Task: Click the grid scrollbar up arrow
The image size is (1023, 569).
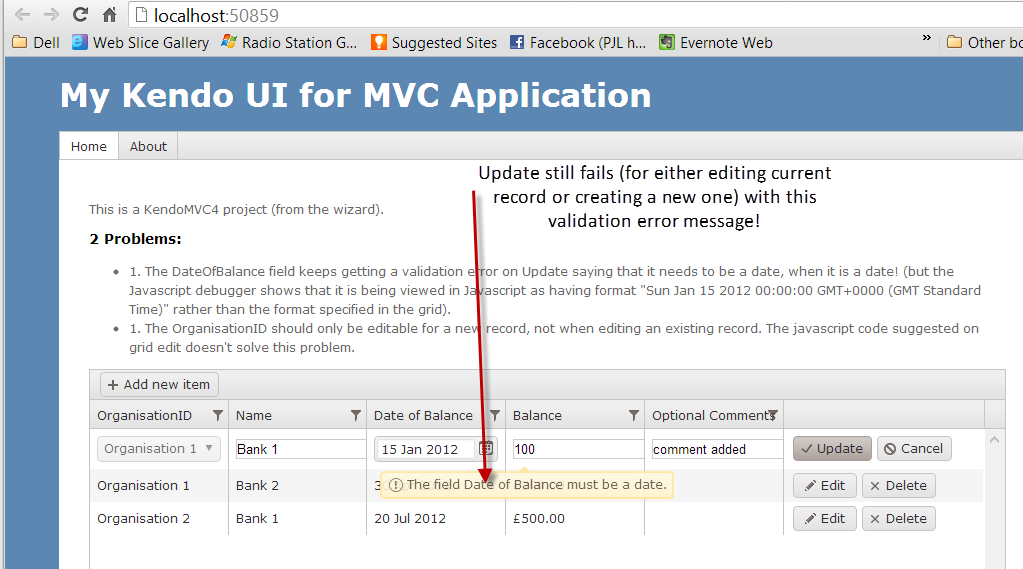Action: tap(994, 440)
